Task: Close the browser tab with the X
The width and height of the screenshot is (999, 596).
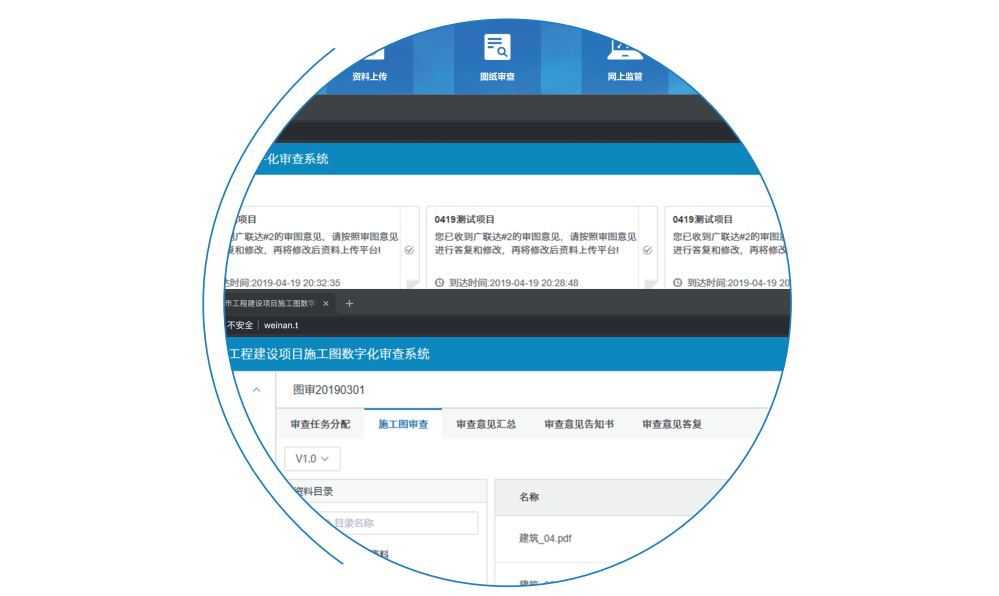Action: point(326,303)
